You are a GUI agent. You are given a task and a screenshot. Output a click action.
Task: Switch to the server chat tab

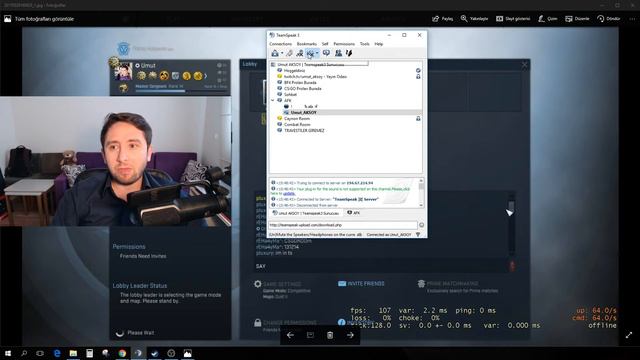click(305, 213)
